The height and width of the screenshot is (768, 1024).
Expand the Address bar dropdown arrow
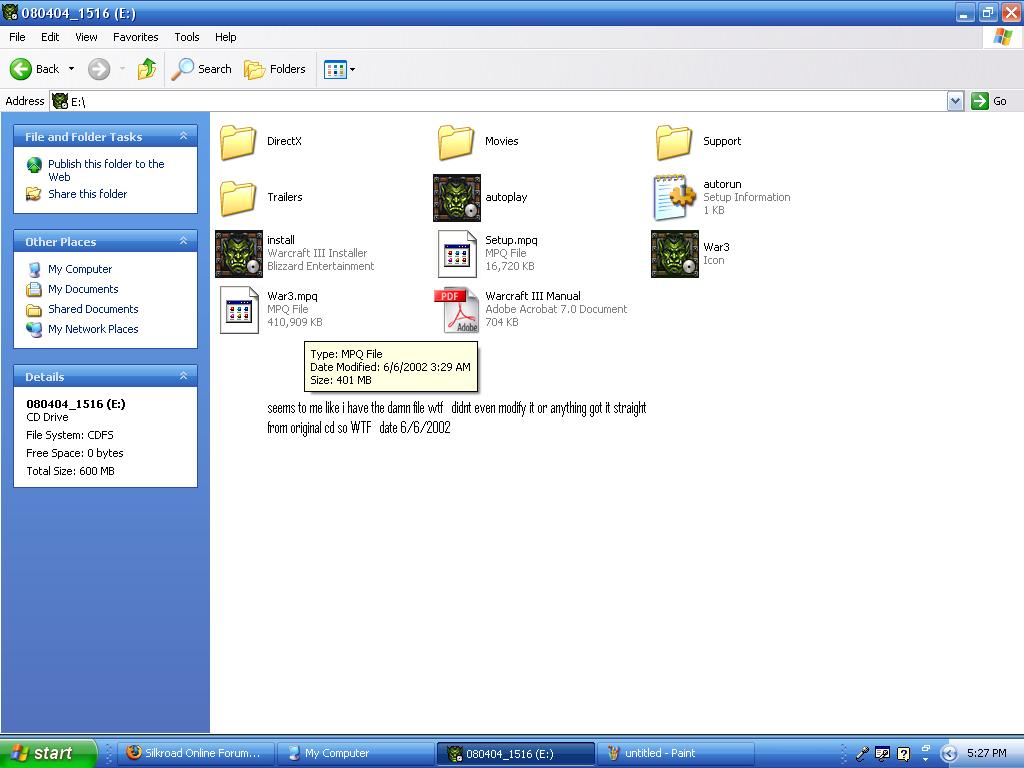[x=955, y=101]
